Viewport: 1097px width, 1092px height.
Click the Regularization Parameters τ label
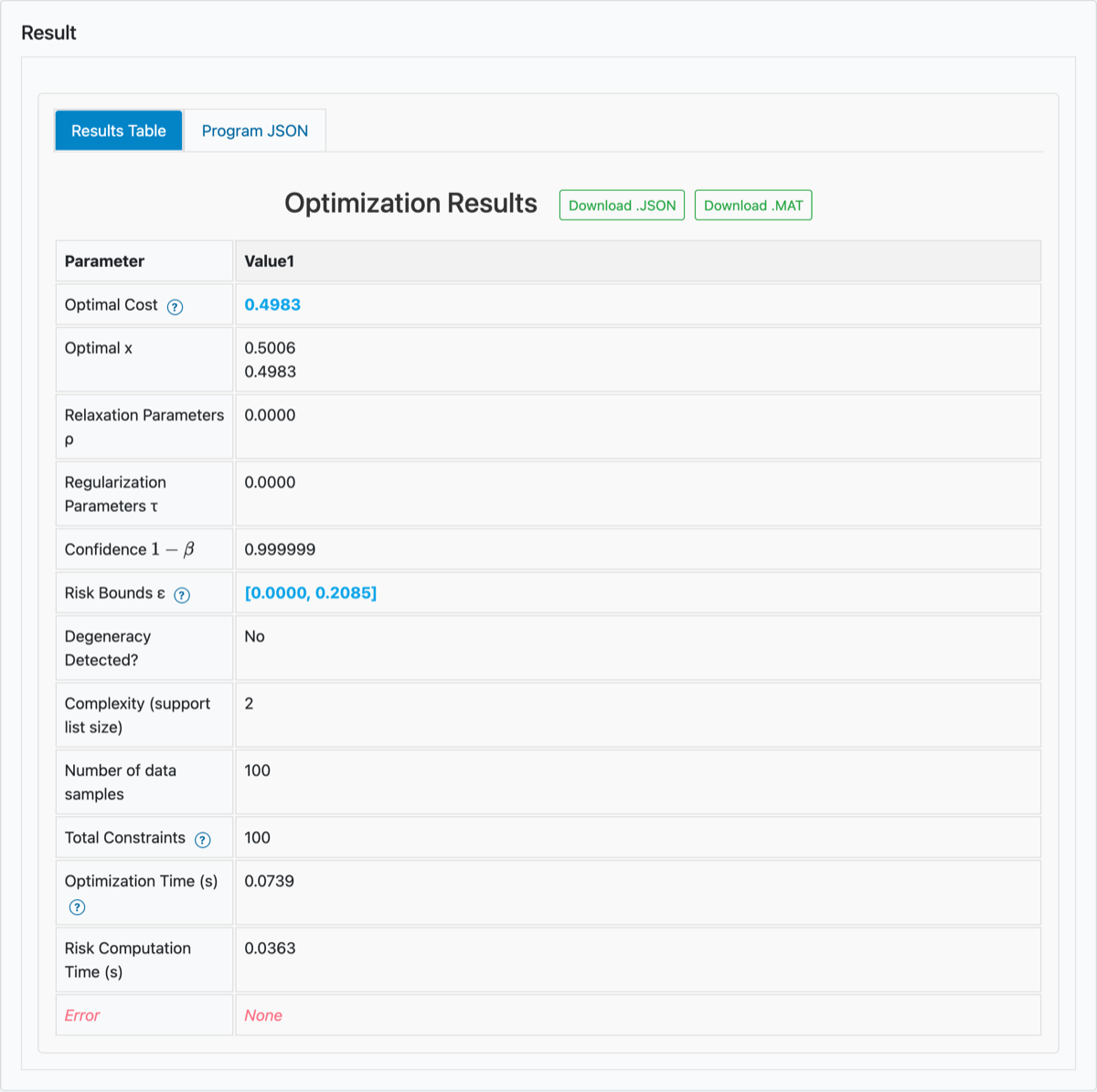(x=115, y=494)
